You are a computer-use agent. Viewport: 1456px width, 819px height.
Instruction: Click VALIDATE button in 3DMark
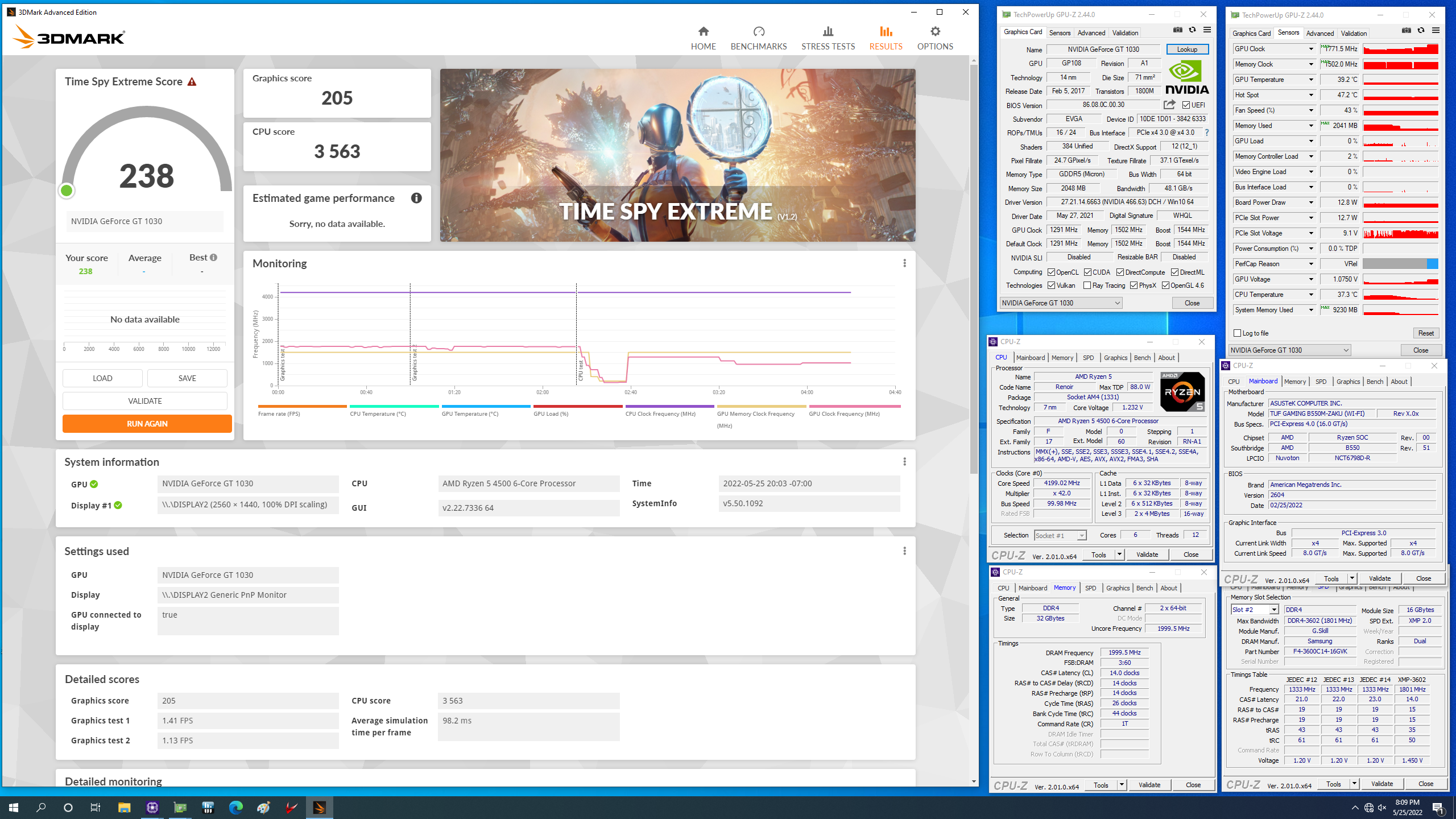(x=144, y=401)
